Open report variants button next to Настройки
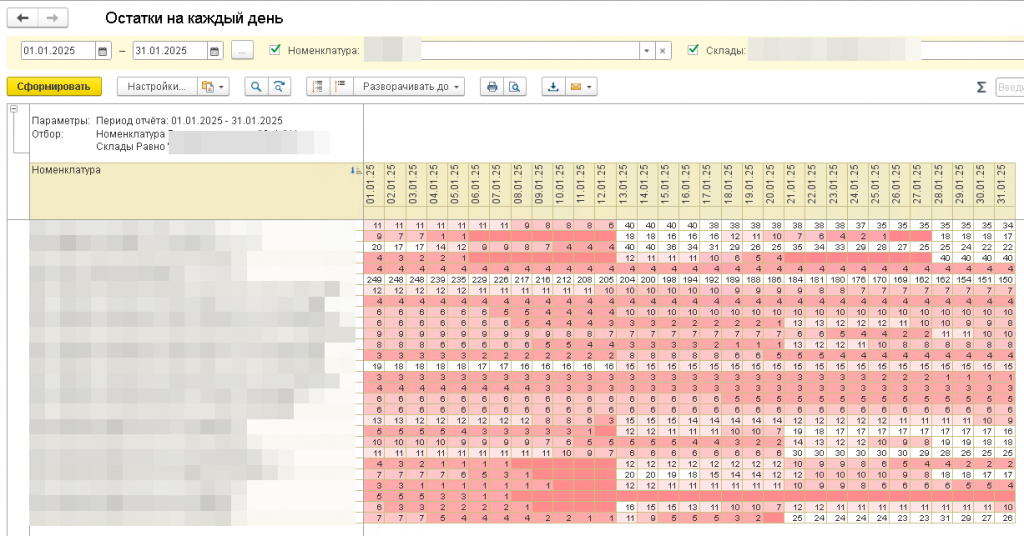 click(214, 87)
